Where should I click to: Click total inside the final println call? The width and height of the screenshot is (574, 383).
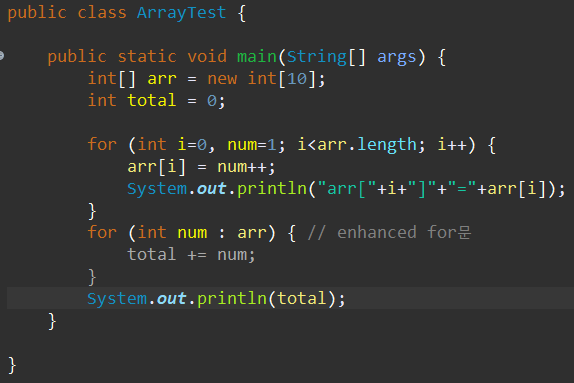302,298
